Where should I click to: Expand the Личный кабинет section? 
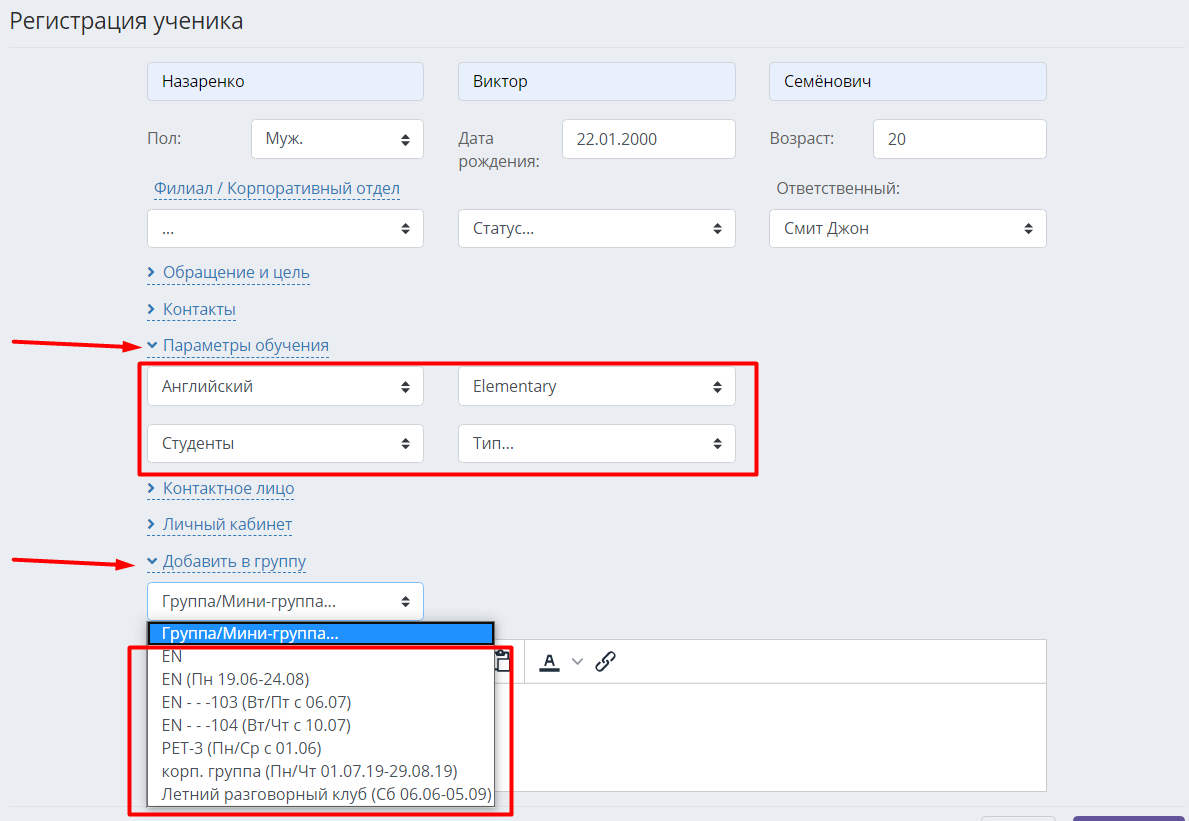(219, 524)
